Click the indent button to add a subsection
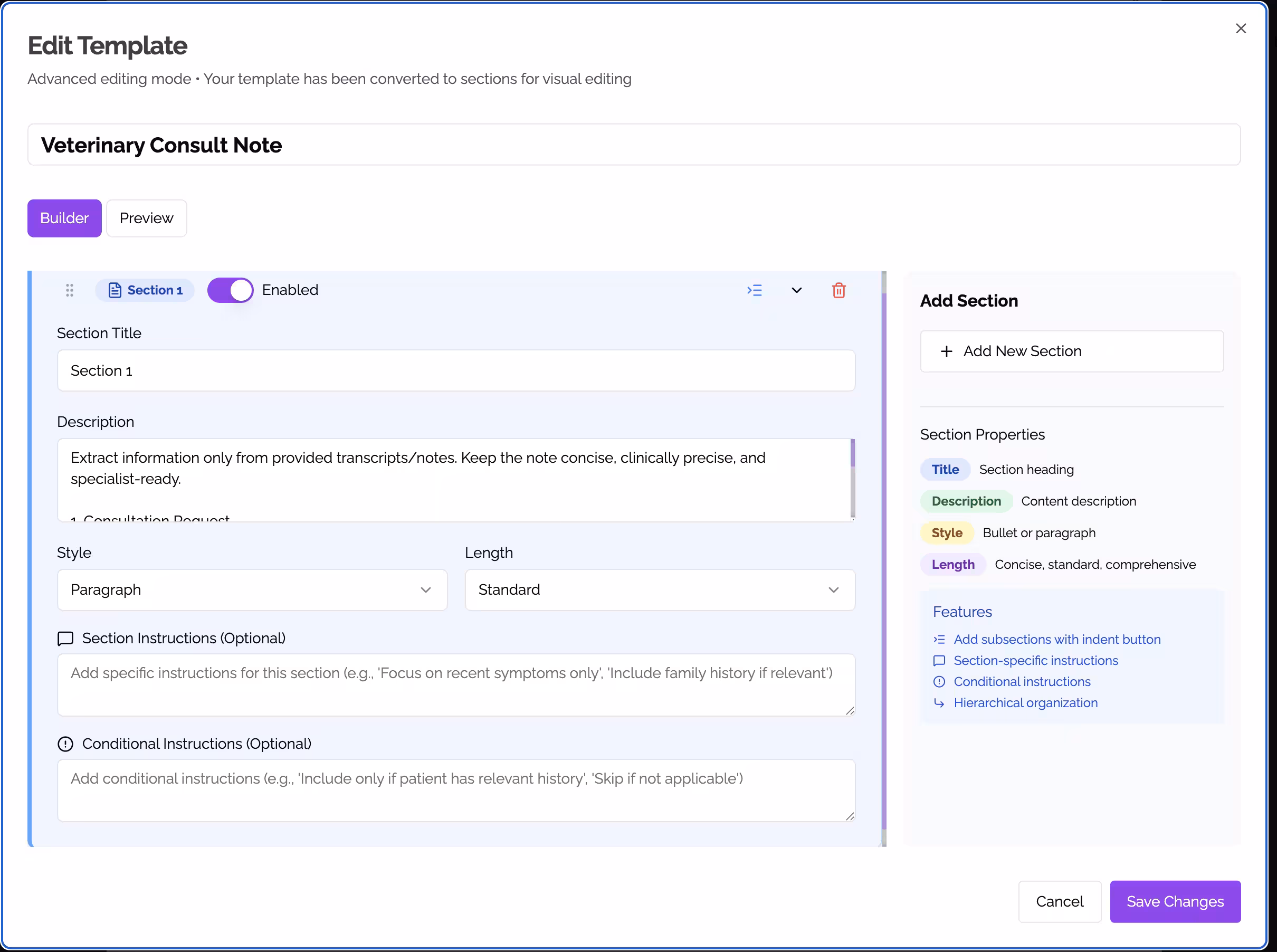 (755, 290)
